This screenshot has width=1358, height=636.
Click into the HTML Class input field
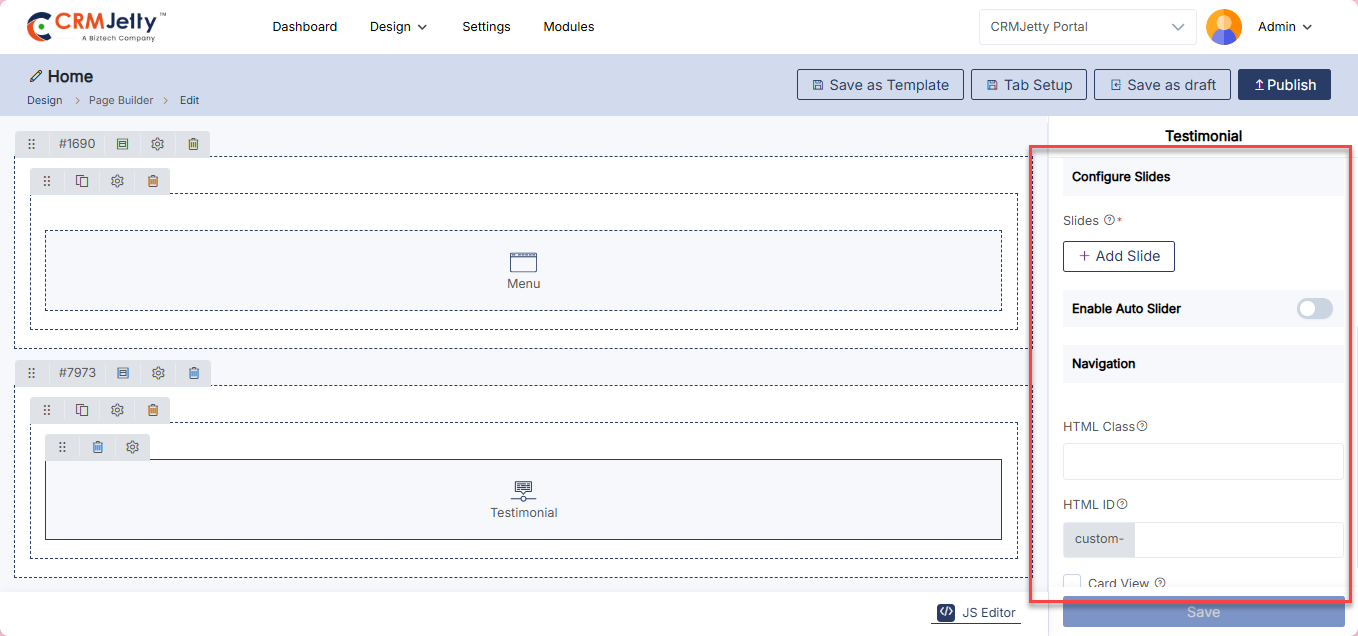pos(1202,462)
